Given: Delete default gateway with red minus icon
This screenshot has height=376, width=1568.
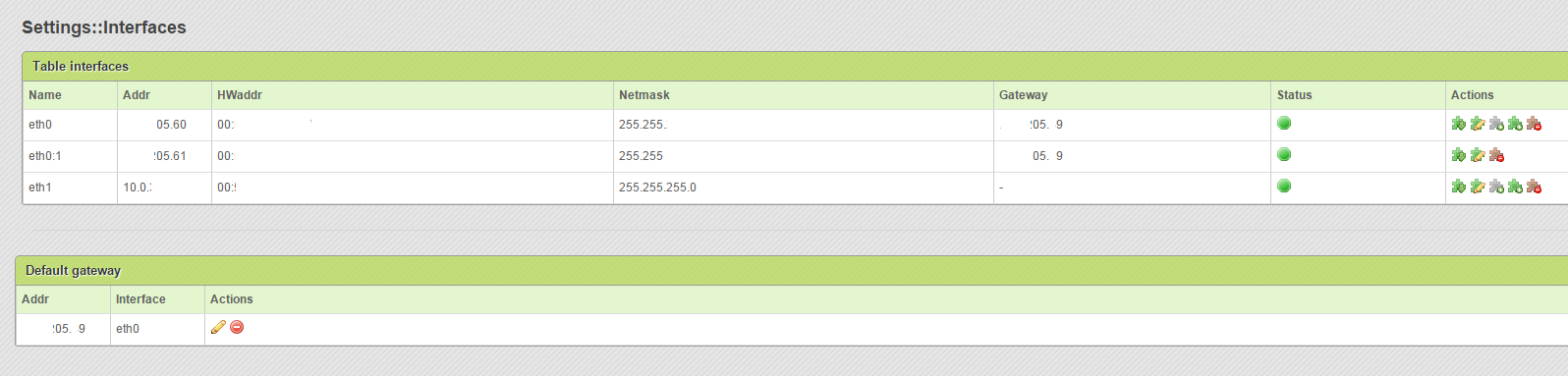Looking at the screenshot, I should pyautogui.click(x=237, y=327).
